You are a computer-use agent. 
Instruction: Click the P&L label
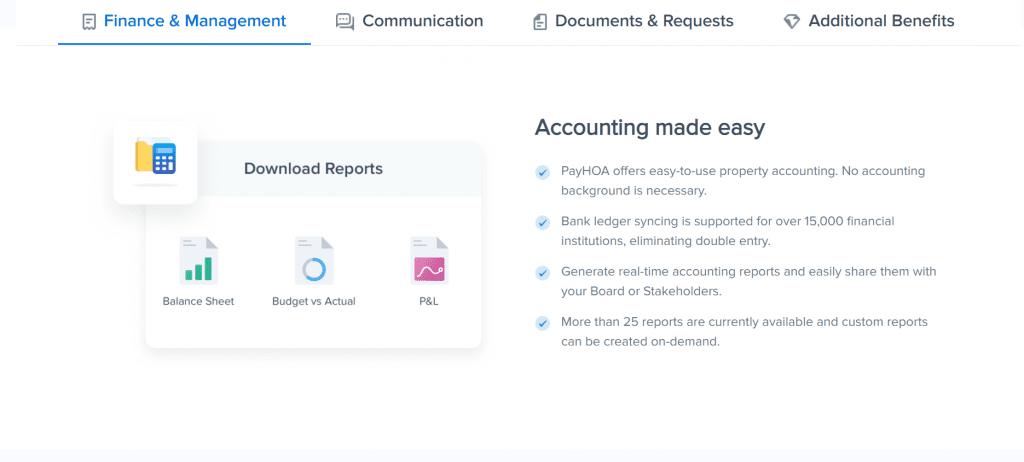pyautogui.click(x=429, y=301)
